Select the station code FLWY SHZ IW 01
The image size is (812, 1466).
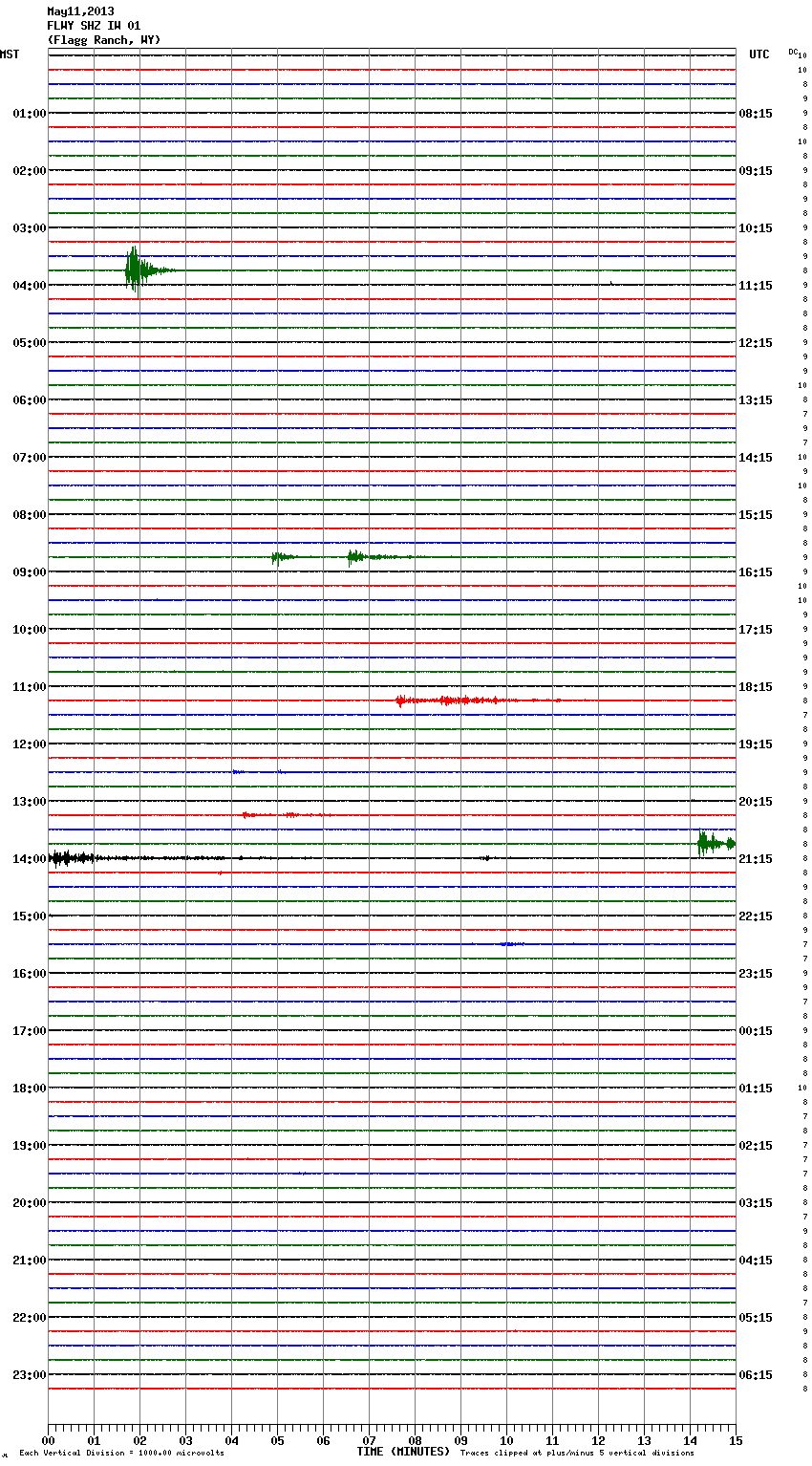click(x=94, y=26)
